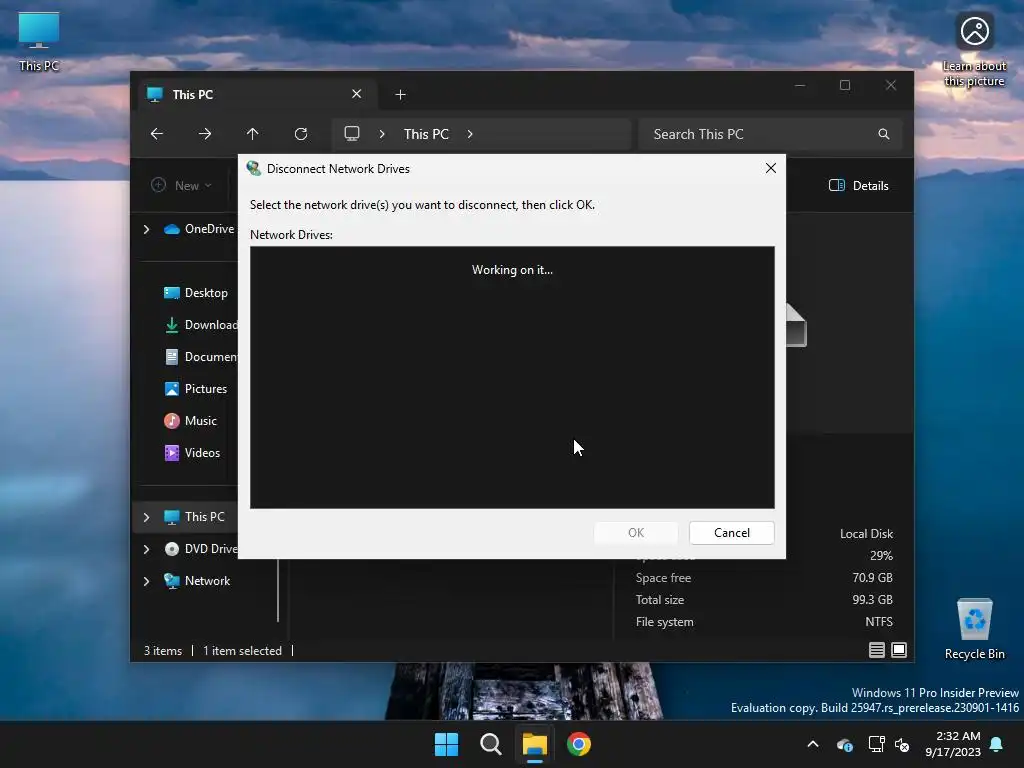Open notifications bell icon
This screenshot has width=1024, height=768.
coord(997,744)
